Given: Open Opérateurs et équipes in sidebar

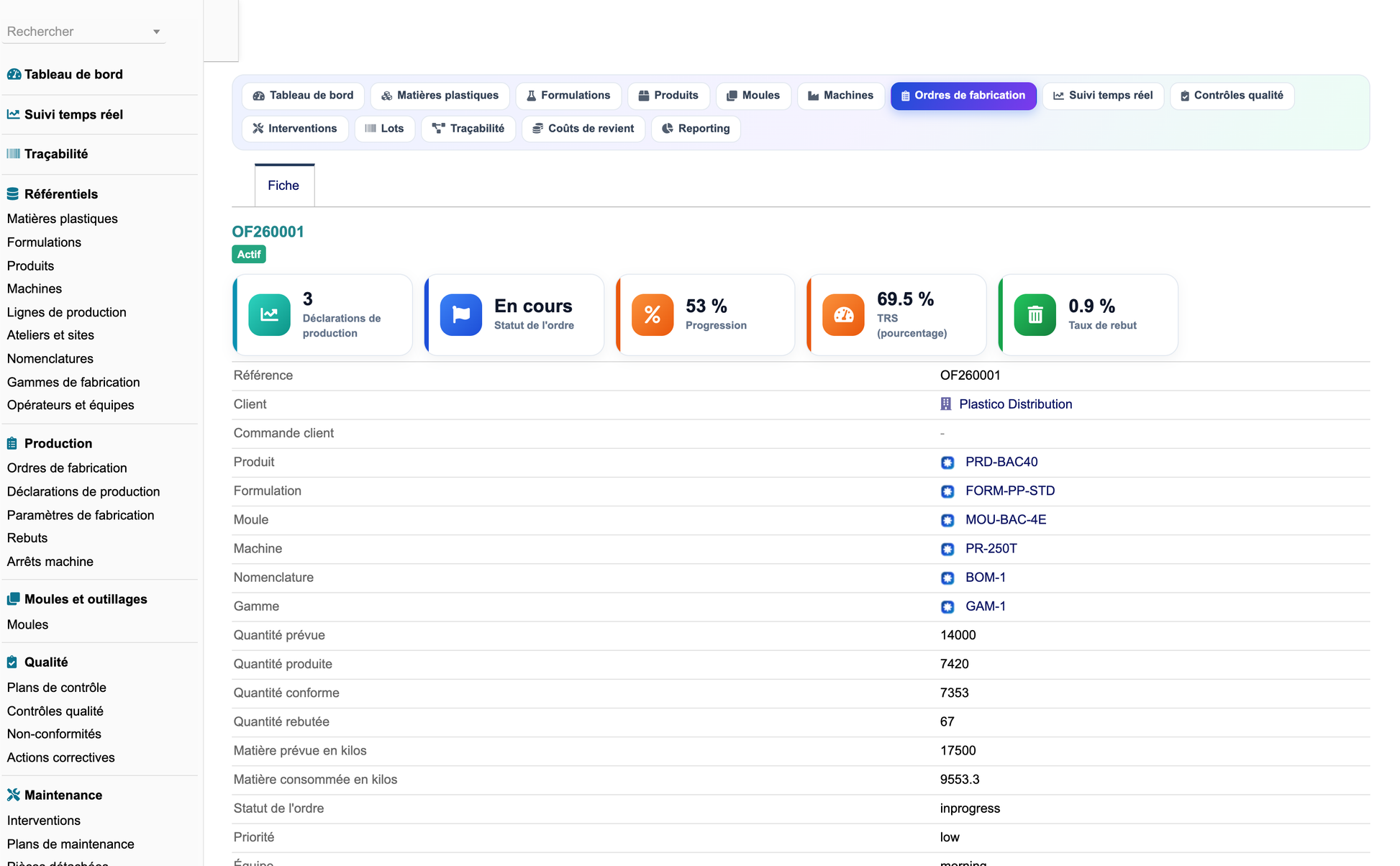Looking at the screenshot, I should click(x=71, y=405).
